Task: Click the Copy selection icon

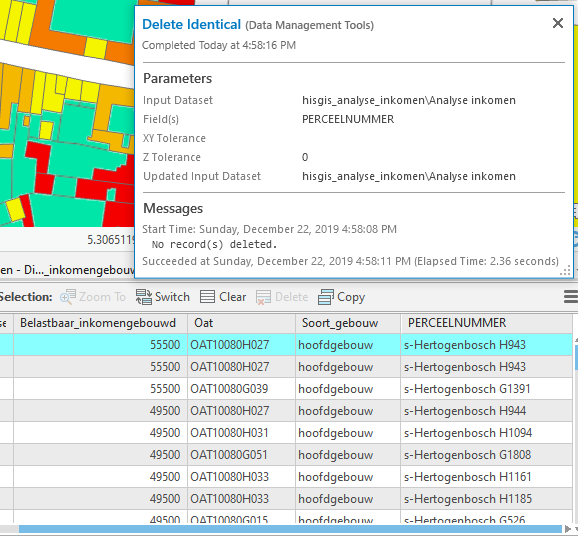Action: click(x=325, y=297)
